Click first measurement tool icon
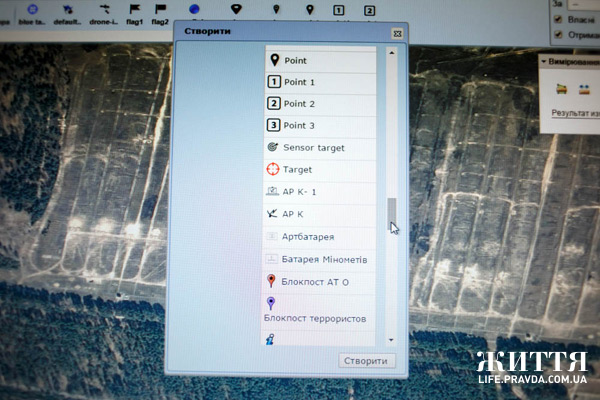Screen dimensions: 600x400 point(561,88)
